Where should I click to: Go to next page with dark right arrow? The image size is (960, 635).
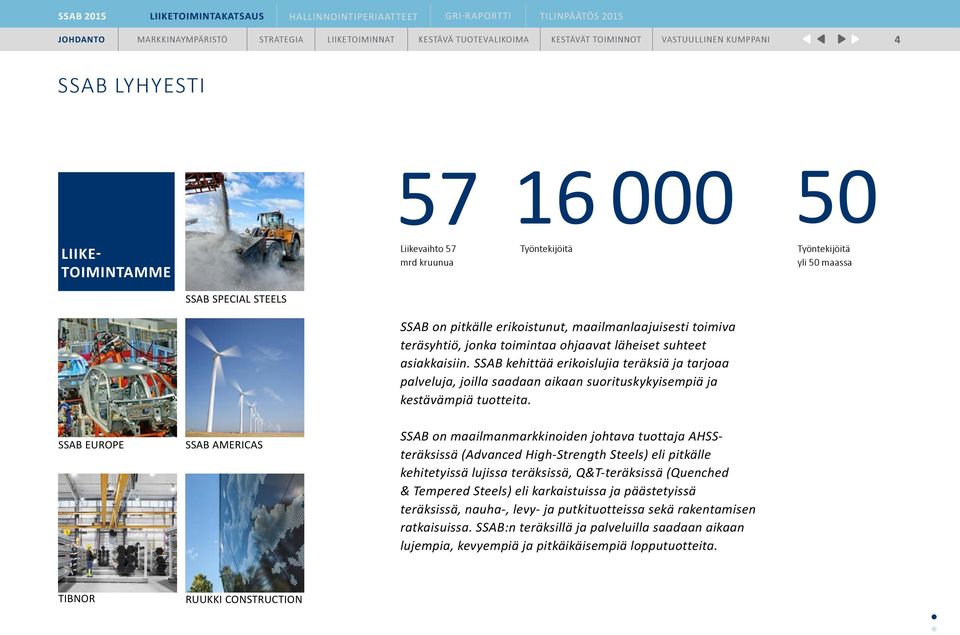click(x=841, y=39)
